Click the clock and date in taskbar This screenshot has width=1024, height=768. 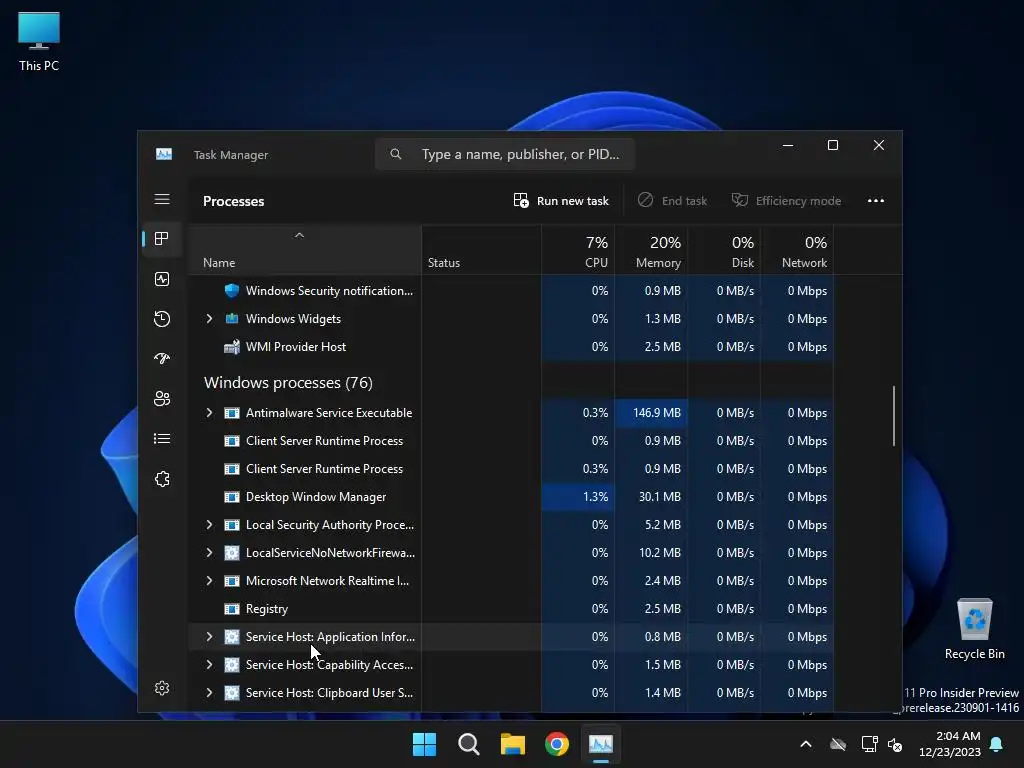click(x=950, y=744)
